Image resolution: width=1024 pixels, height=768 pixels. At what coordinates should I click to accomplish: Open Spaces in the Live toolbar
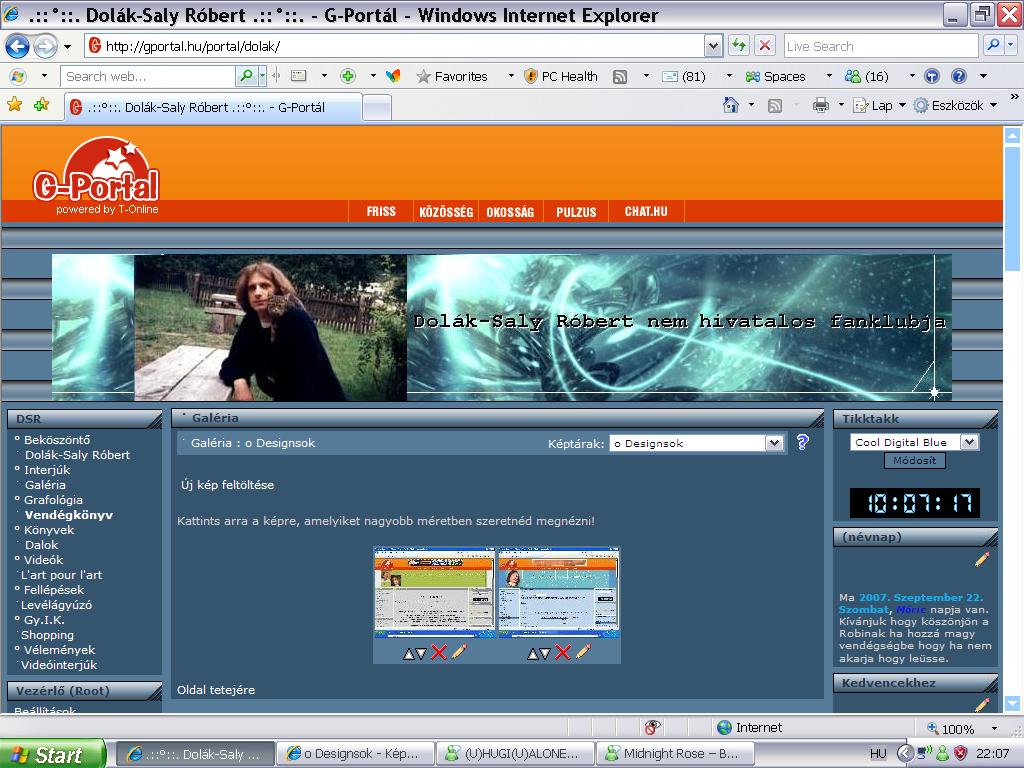tap(776, 76)
